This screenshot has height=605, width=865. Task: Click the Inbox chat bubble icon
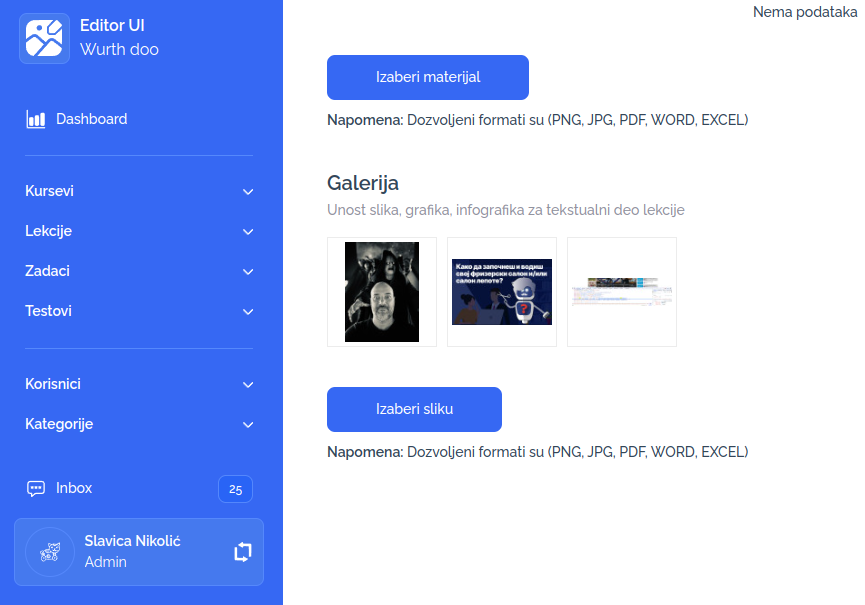36,489
